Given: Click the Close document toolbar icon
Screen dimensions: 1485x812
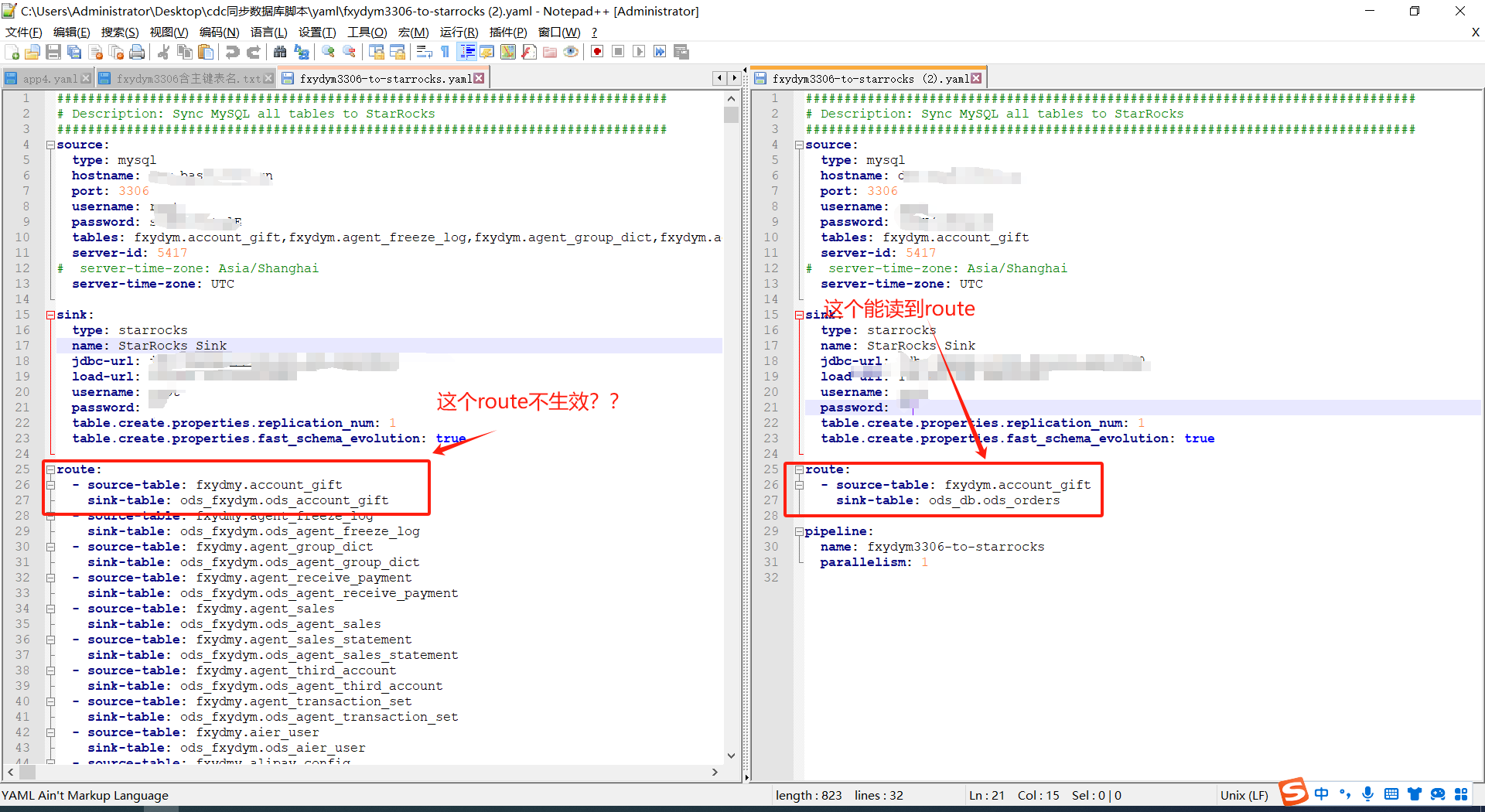Looking at the screenshot, I should coord(96,52).
